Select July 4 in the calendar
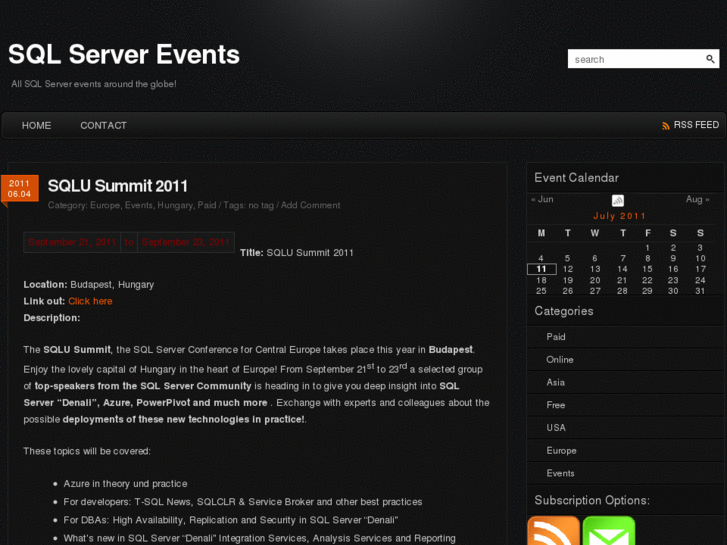This screenshot has width=727, height=545. [541, 258]
